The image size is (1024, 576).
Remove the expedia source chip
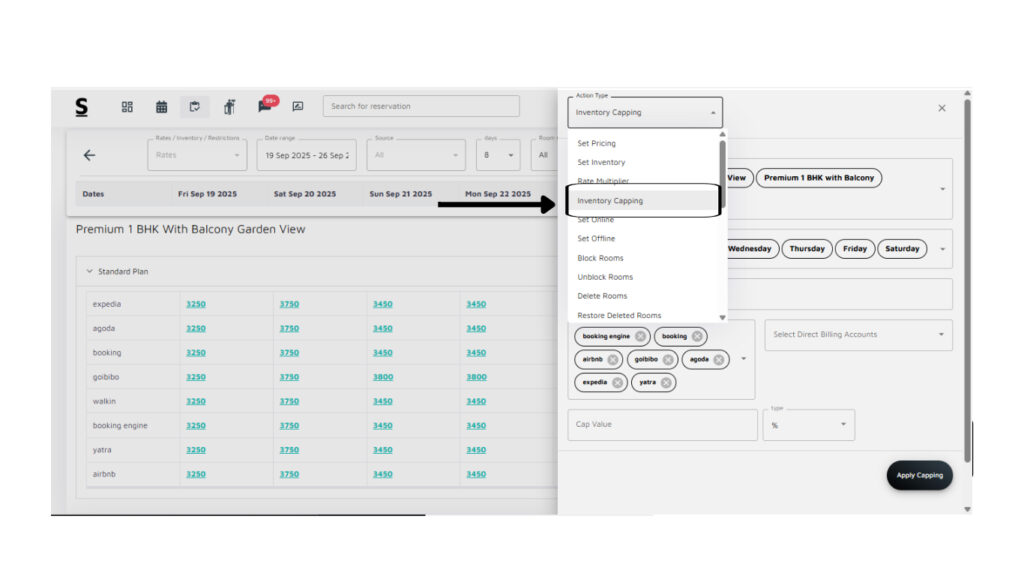click(x=617, y=382)
